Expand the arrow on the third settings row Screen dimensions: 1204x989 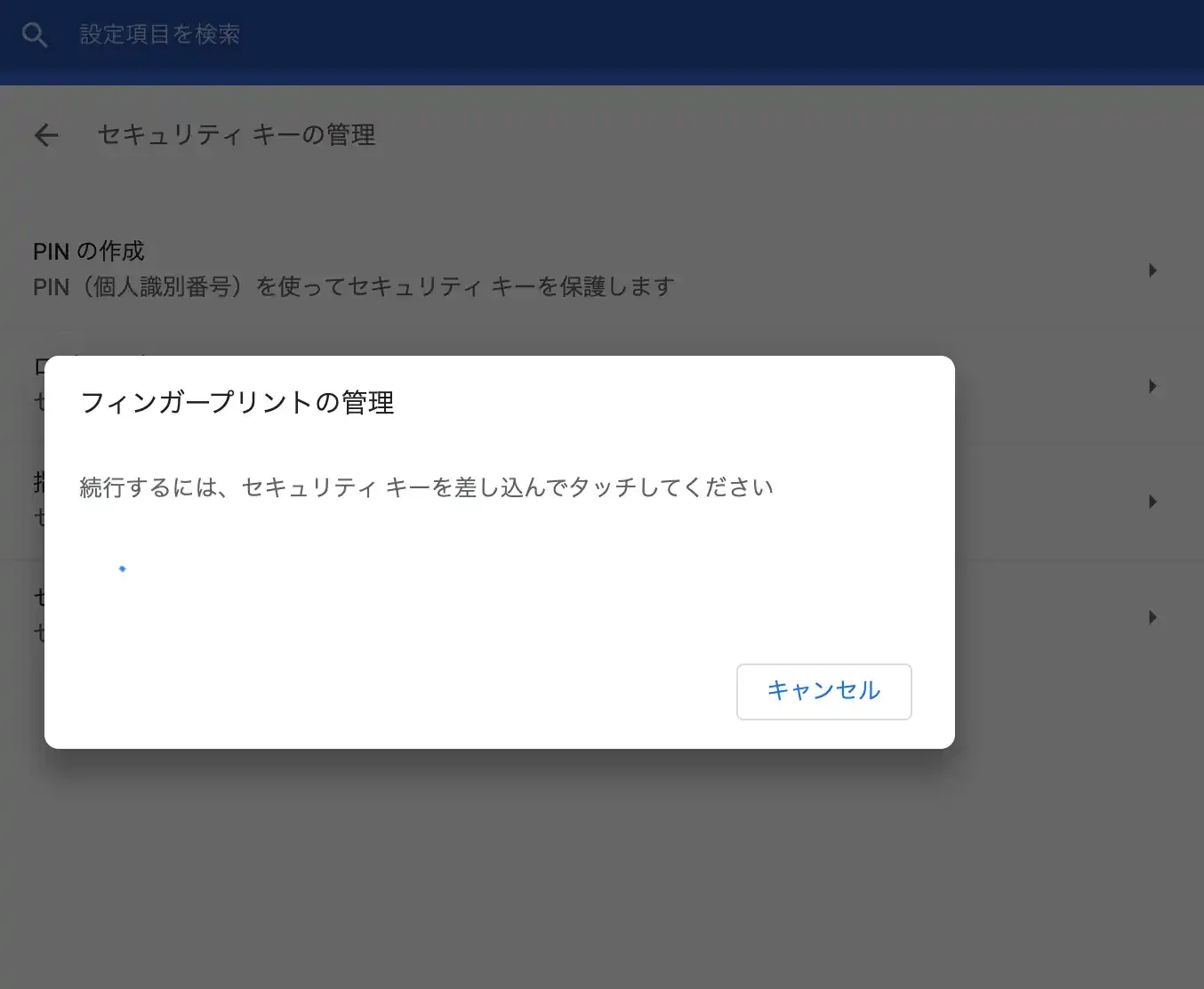[1152, 502]
